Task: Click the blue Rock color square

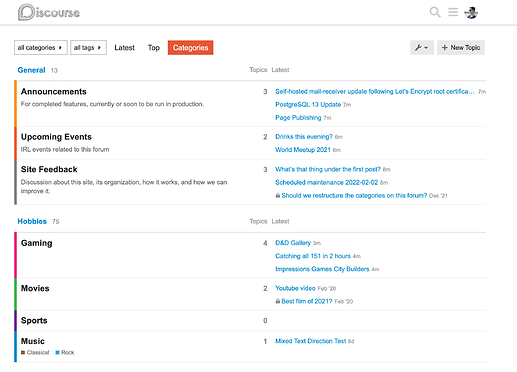Action: tap(57, 352)
